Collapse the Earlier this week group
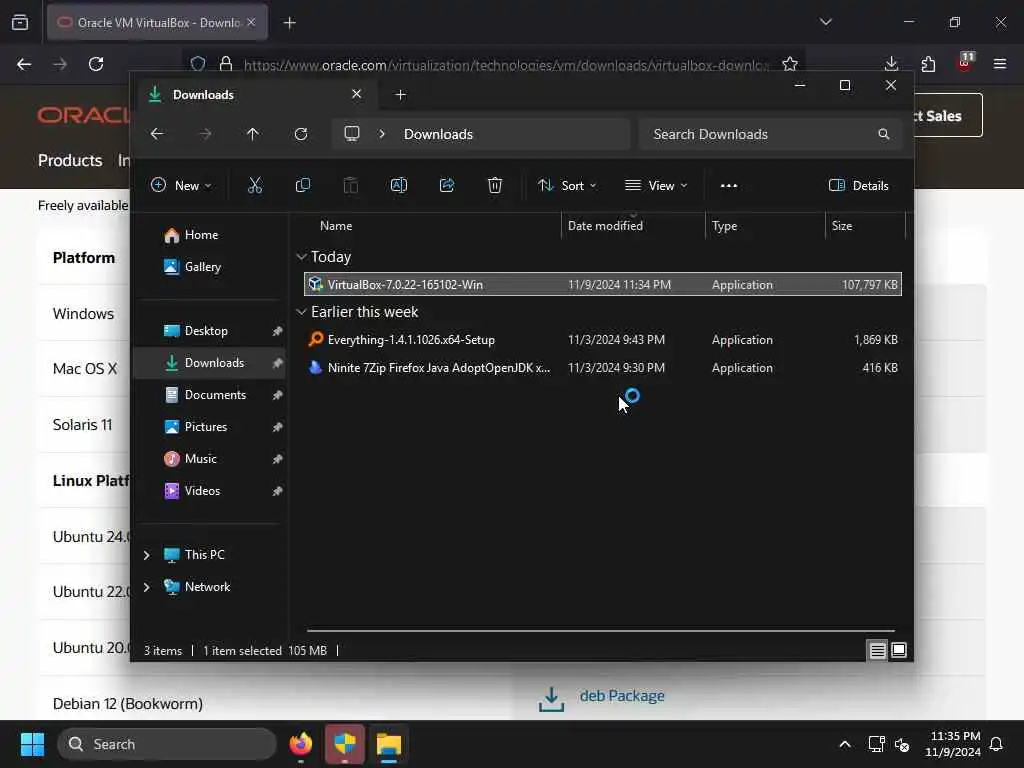The height and width of the screenshot is (768, 1024). [x=301, y=312]
